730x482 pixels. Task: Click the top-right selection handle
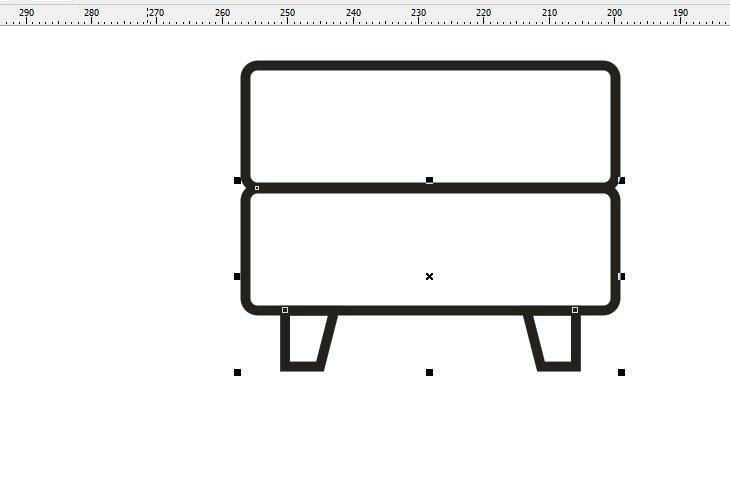pos(622,180)
